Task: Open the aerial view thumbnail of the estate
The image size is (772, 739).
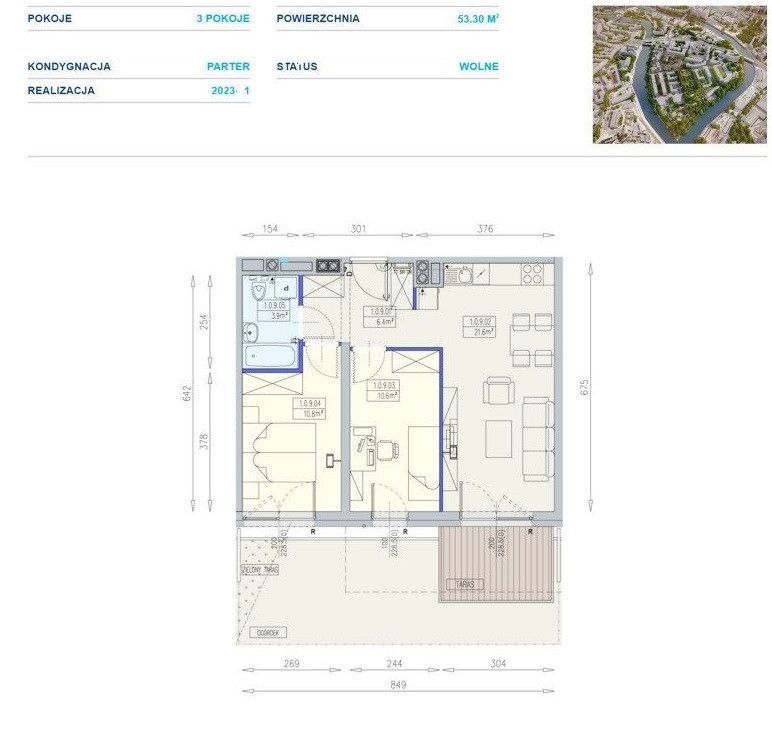Action: click(x=679, y=75)
